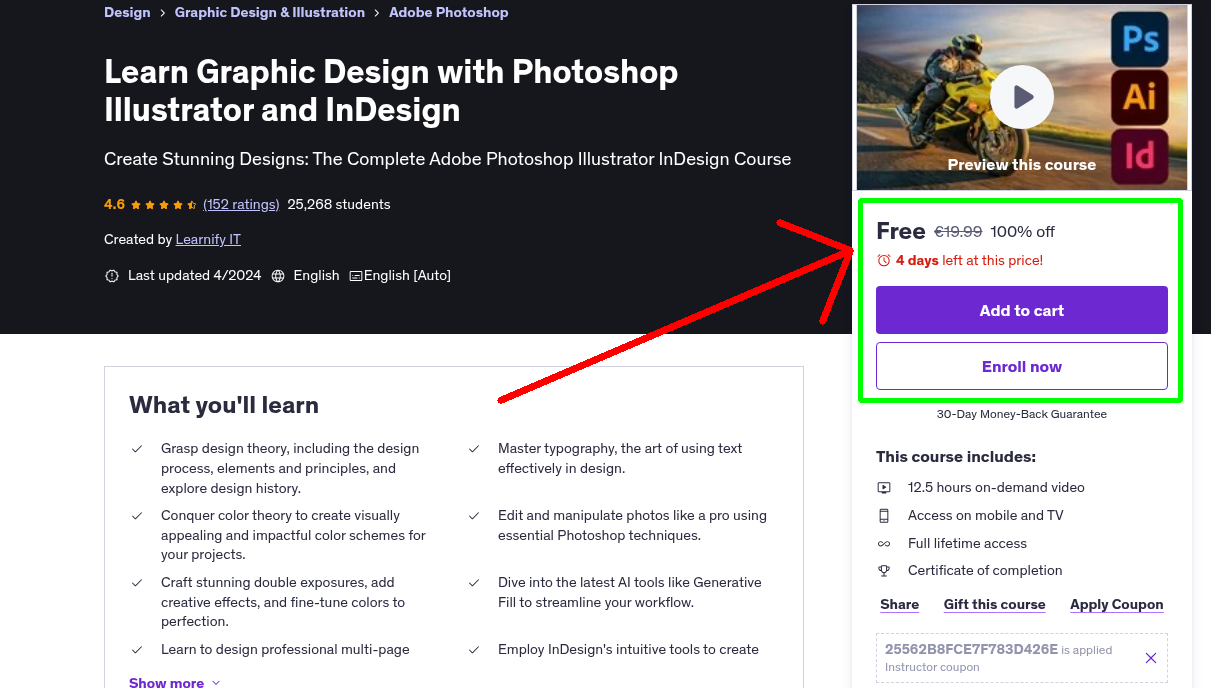Image resolution: width=1211 pixels, height=688 pixels.
Task: Click the This course includes heading
Action: [x=956, y=457]
